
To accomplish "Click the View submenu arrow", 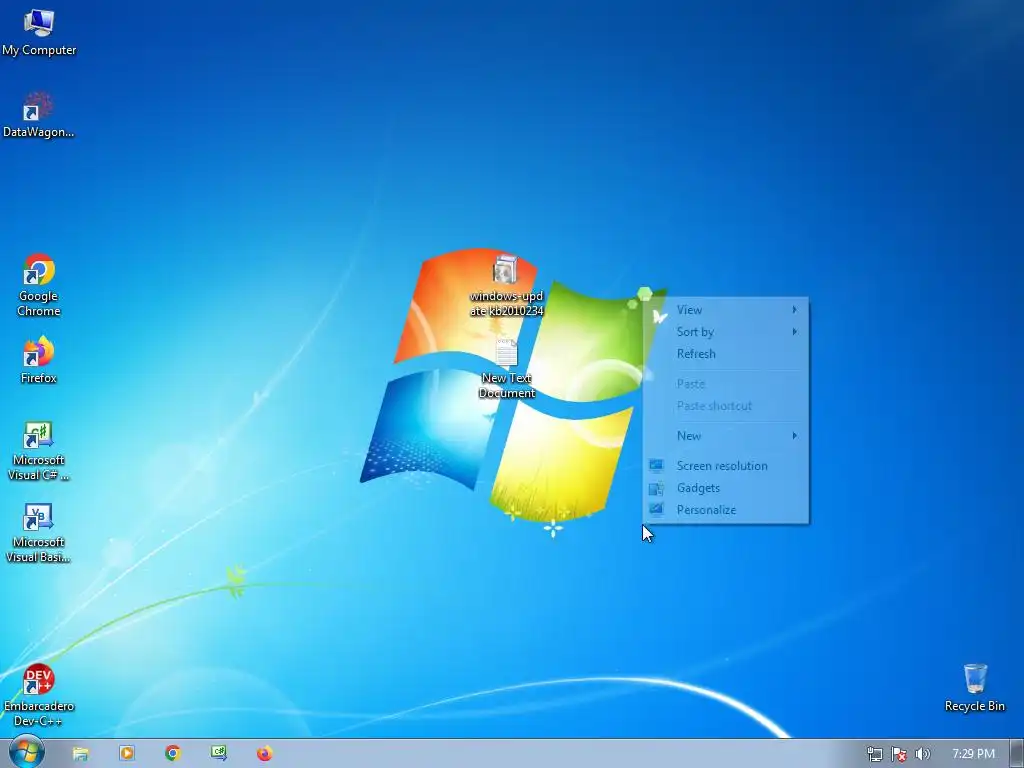I will coord(795,310).
